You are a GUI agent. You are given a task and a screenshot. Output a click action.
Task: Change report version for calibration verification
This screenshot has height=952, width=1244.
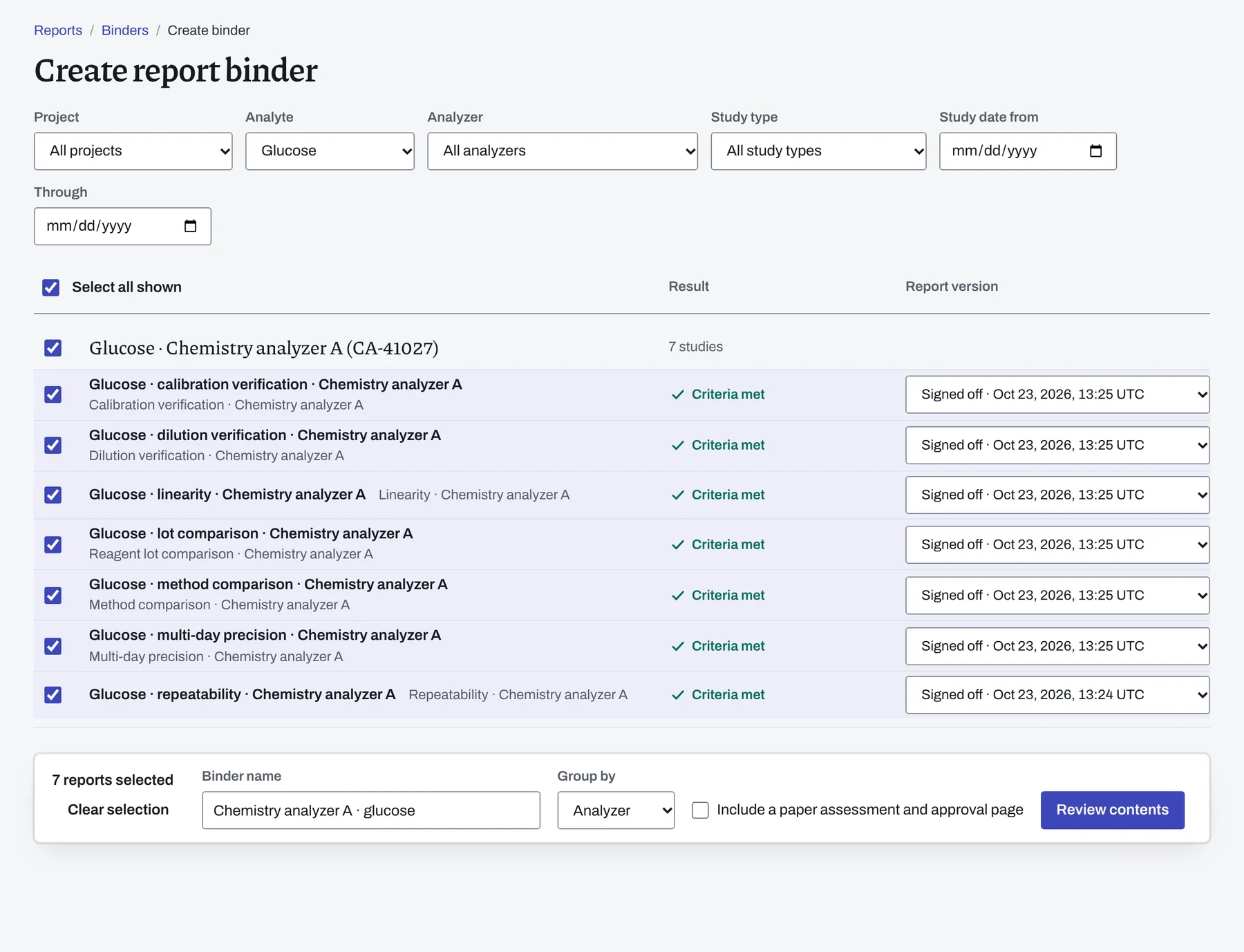(x=1057, y=394)
